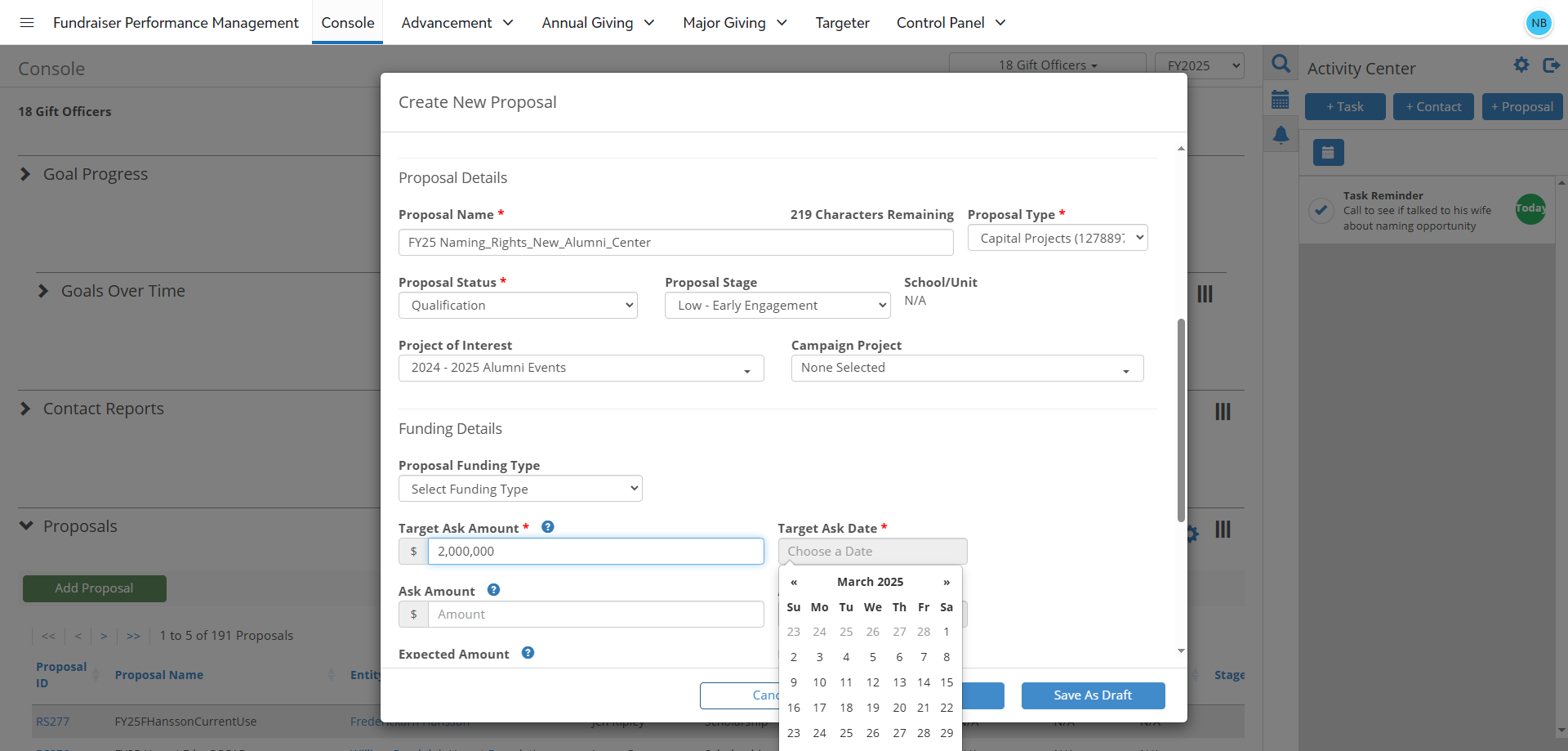Select March 3 in the calendar
Image resolution: width=1568 pixels, height=751 pixels.
pyautogui.click(x=819, y=657)
